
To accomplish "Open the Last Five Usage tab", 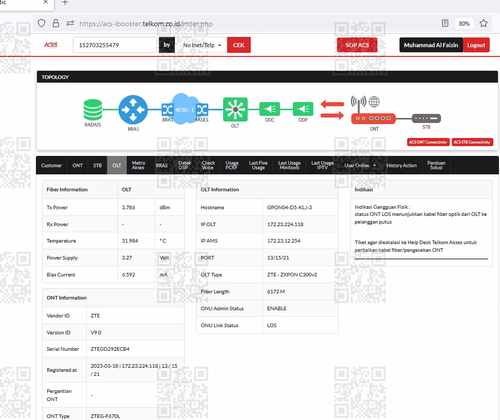I will pyautogui.click(x=258, y=165).
